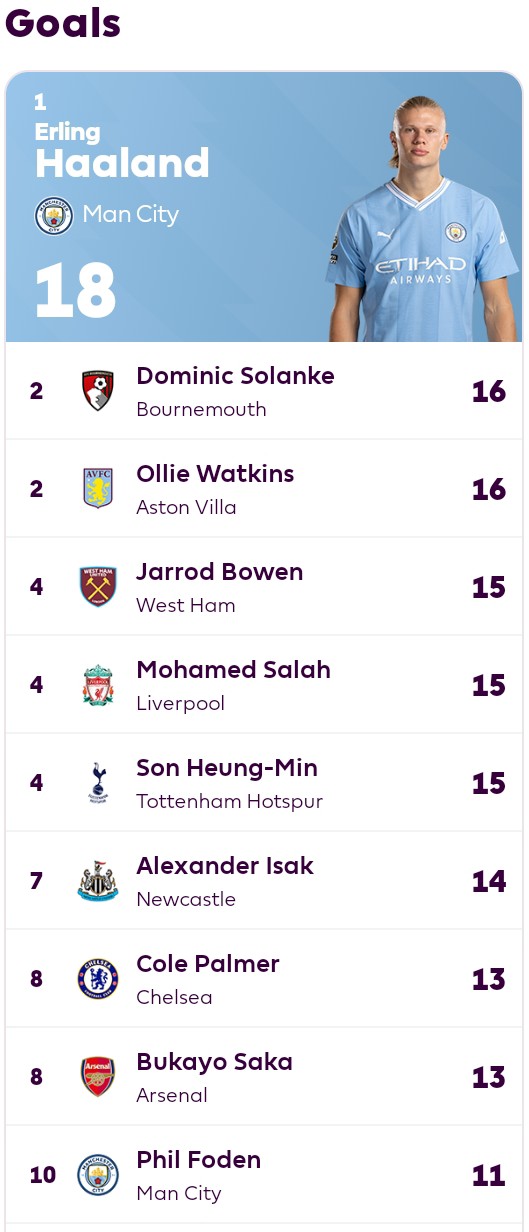Open Erling Haaland's player photo
The height and width of the screenshot is (1232, 529).
click(x=424, y=219)
